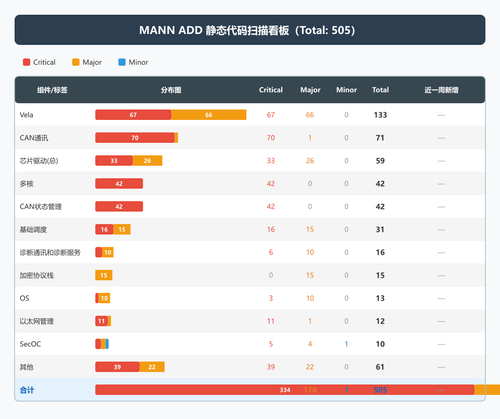Select the 芯片驱动(总) row label
This screenshot has height=419, width=500.
point(39,161)
